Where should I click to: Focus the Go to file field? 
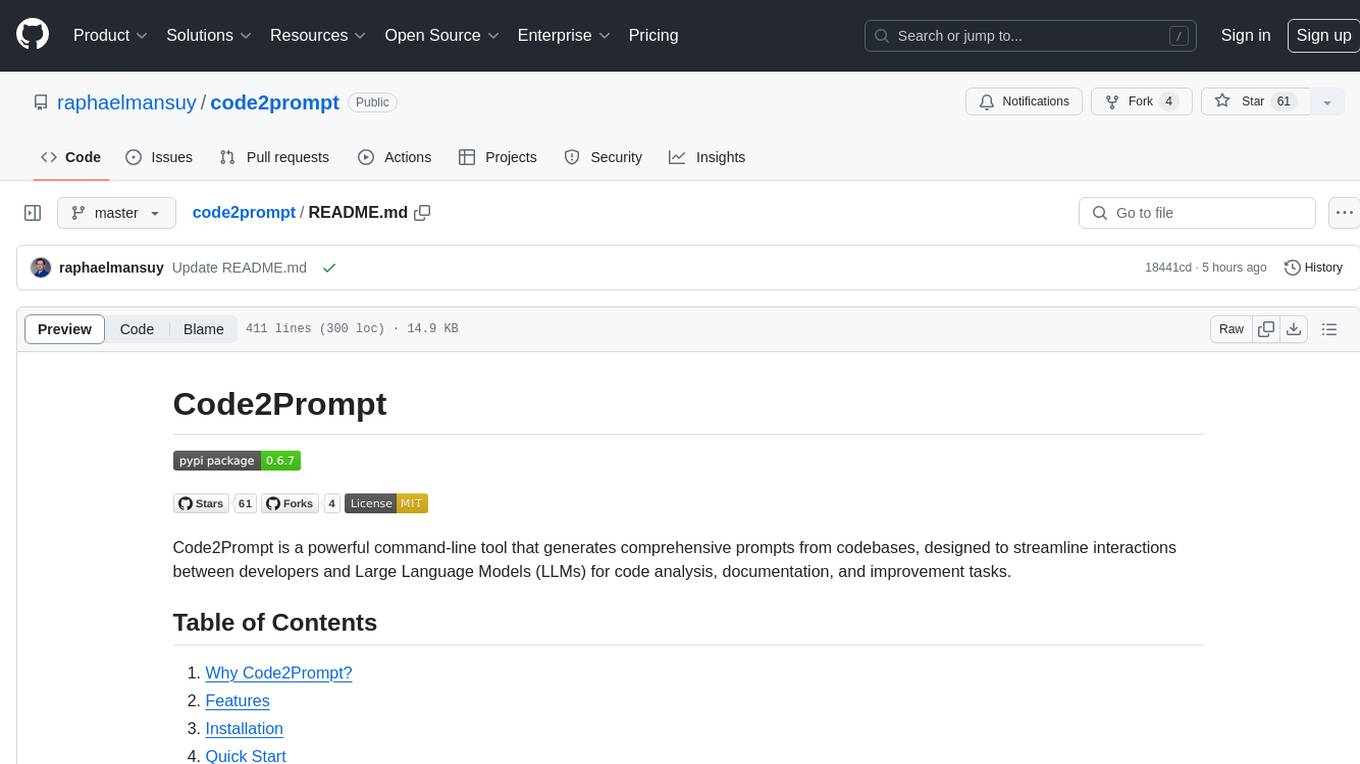point(1197,213)
